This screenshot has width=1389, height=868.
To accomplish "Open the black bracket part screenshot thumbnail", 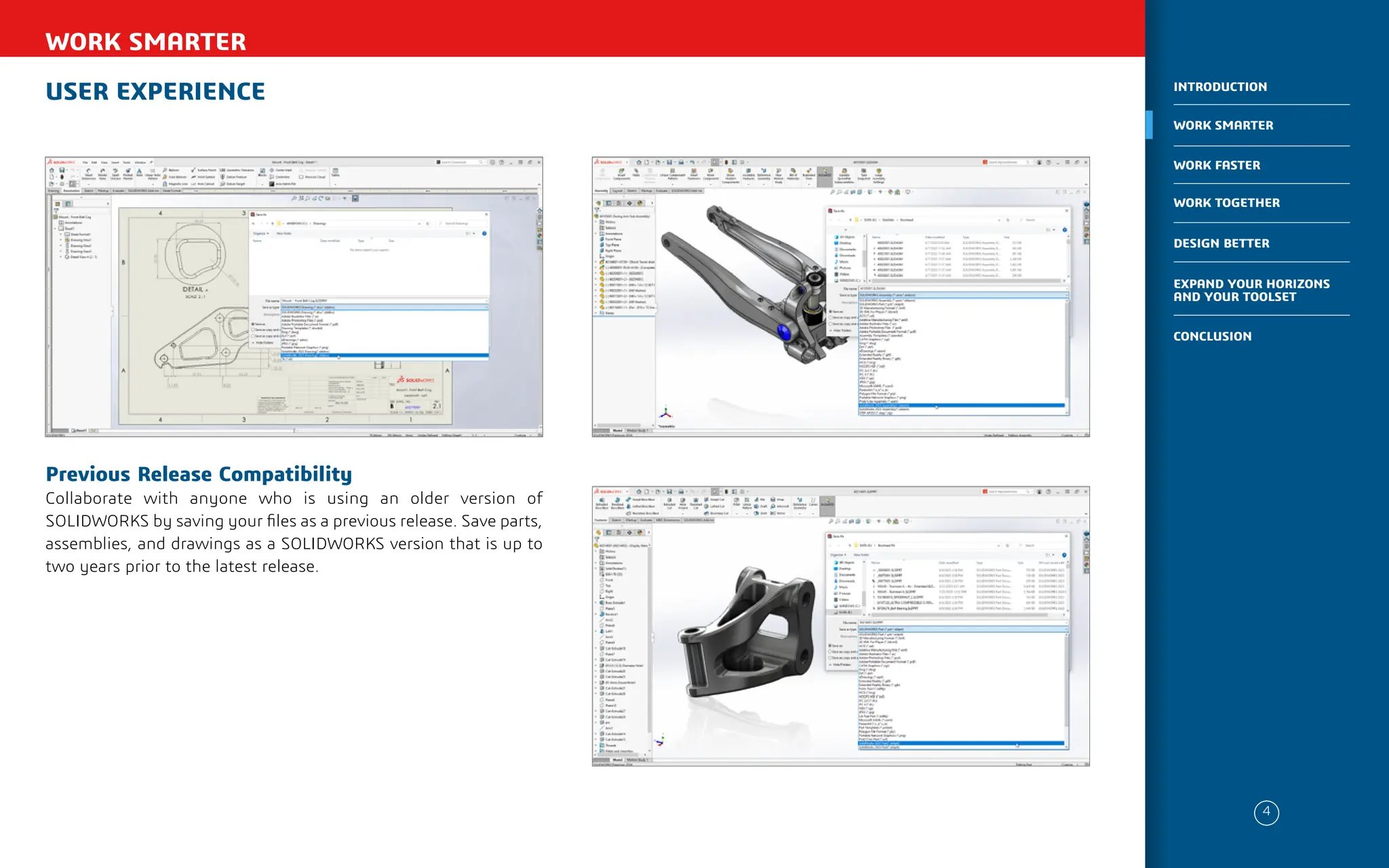I will [x=840, y=627].
